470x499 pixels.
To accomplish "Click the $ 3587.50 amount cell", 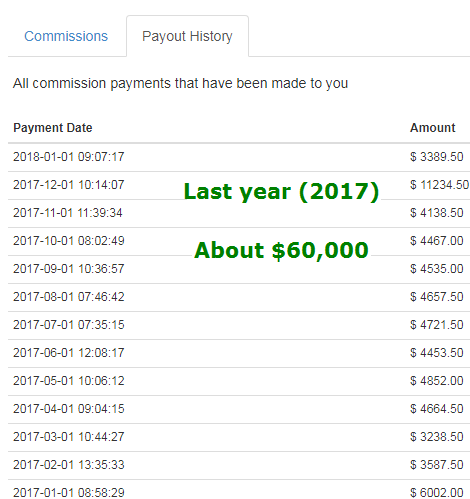I will coord(437,465).
